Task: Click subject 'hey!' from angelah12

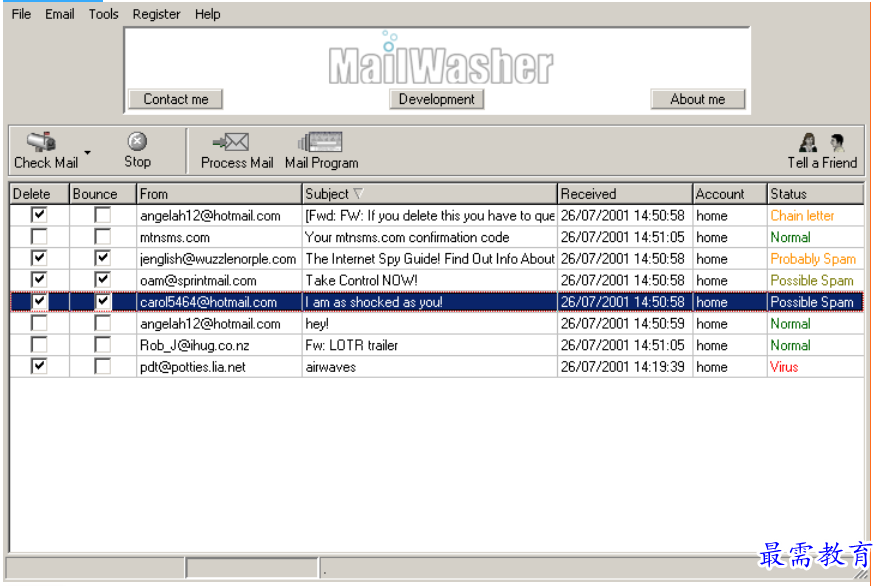Action: pos(317,324)
